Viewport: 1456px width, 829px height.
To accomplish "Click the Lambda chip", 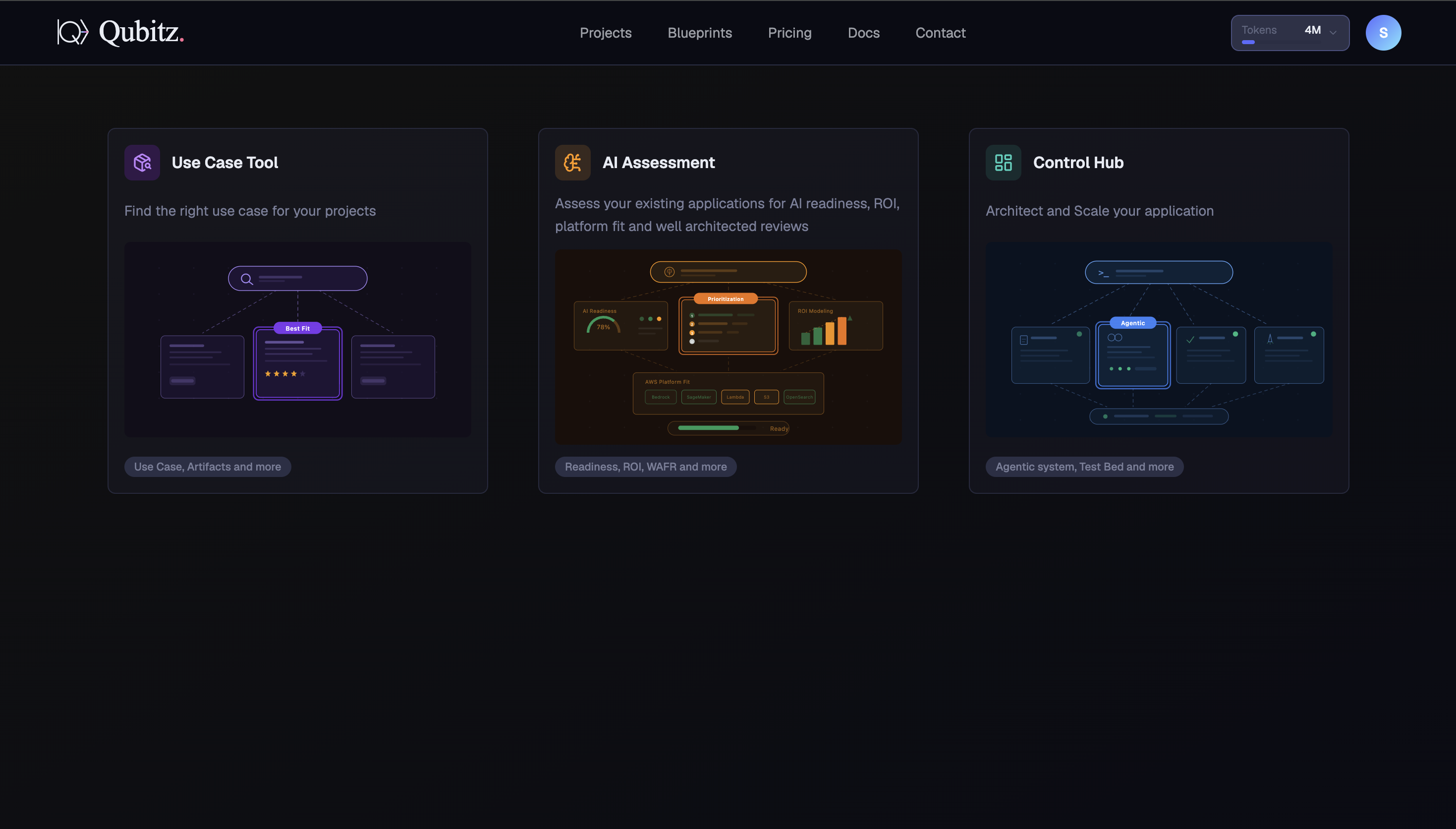I will click(x=734, y=397).
